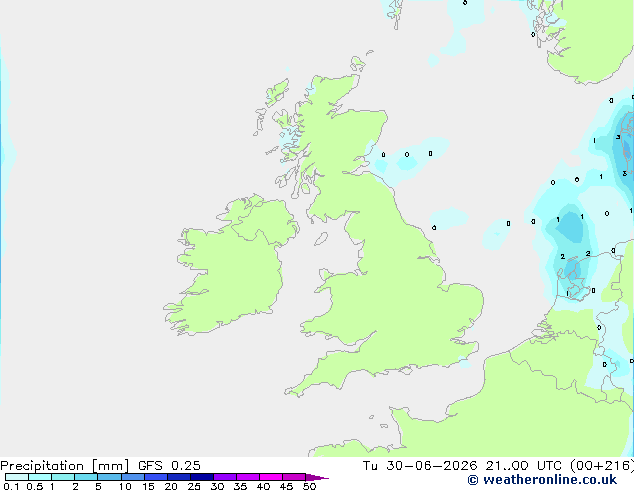Click the '35' legend scale label
This screenshot has width=634, height=490.
240,486
